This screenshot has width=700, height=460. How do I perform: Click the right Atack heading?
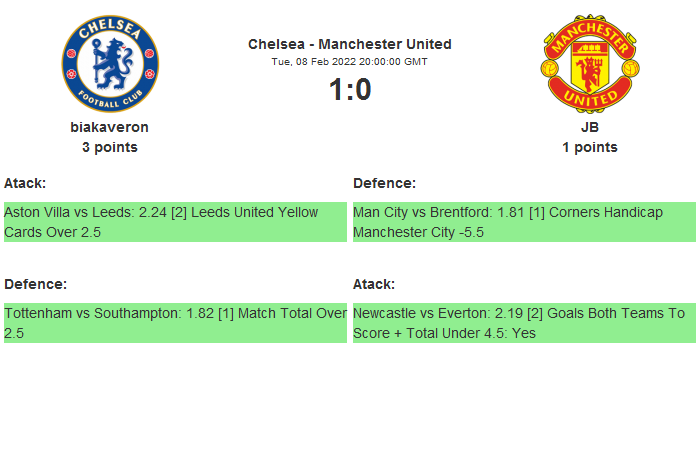(374, 284)
